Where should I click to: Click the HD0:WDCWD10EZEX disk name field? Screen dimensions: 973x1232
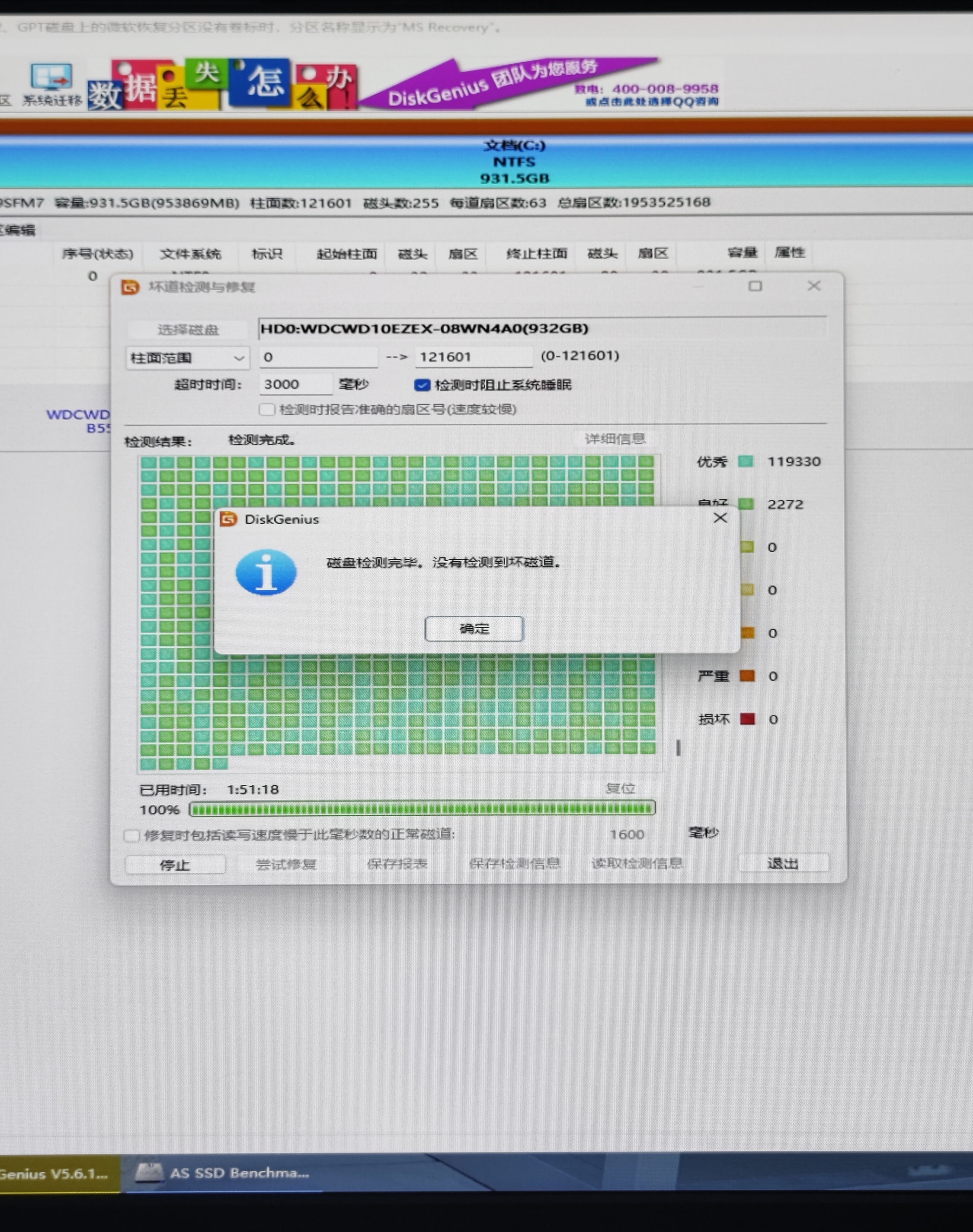542,329
